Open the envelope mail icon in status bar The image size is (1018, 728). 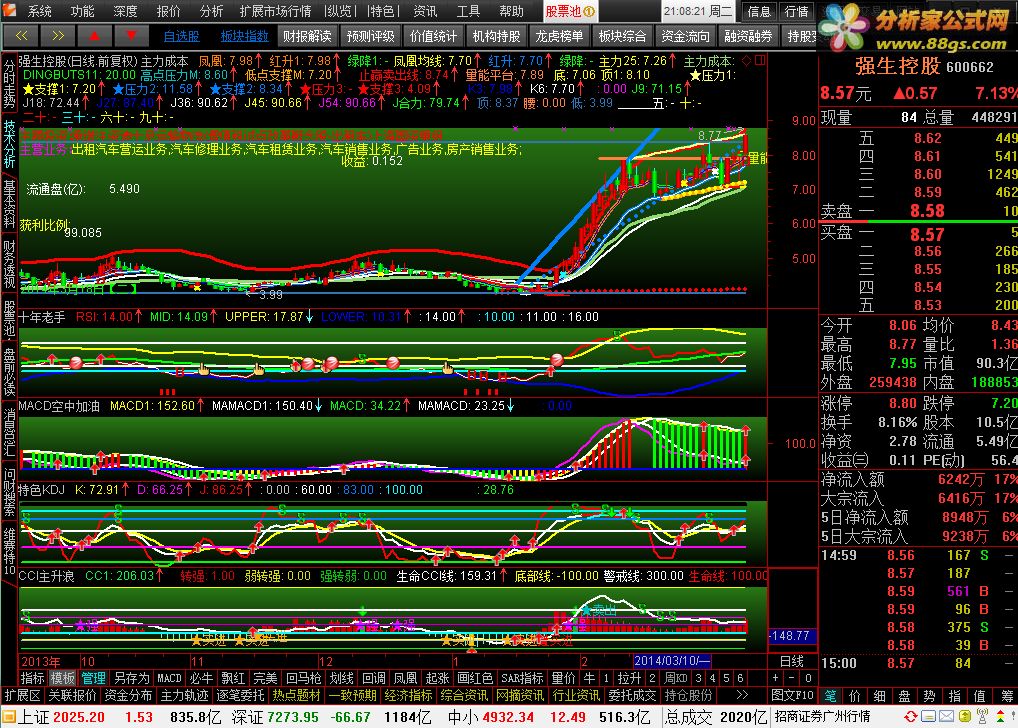click(x=946, y=716)
